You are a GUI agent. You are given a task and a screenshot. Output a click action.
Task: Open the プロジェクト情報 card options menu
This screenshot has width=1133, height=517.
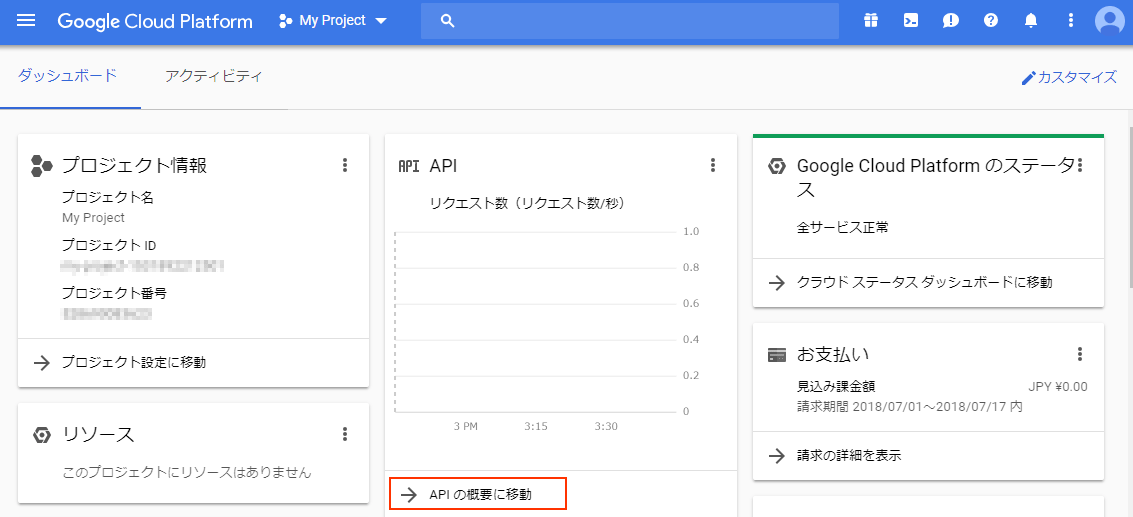coord(345,166)
